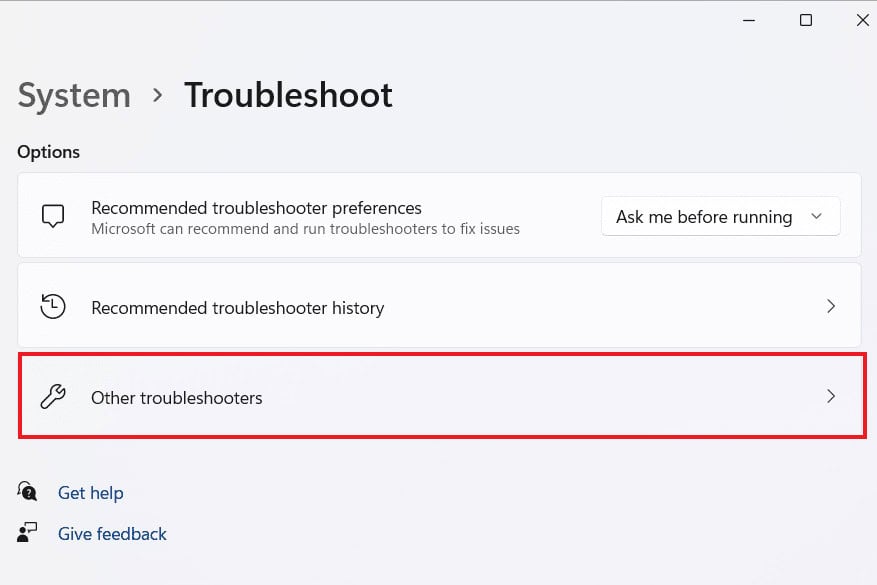This screenshot has width=877, height=585.
Task: Open the Get help link
Action: click(91, 492)
